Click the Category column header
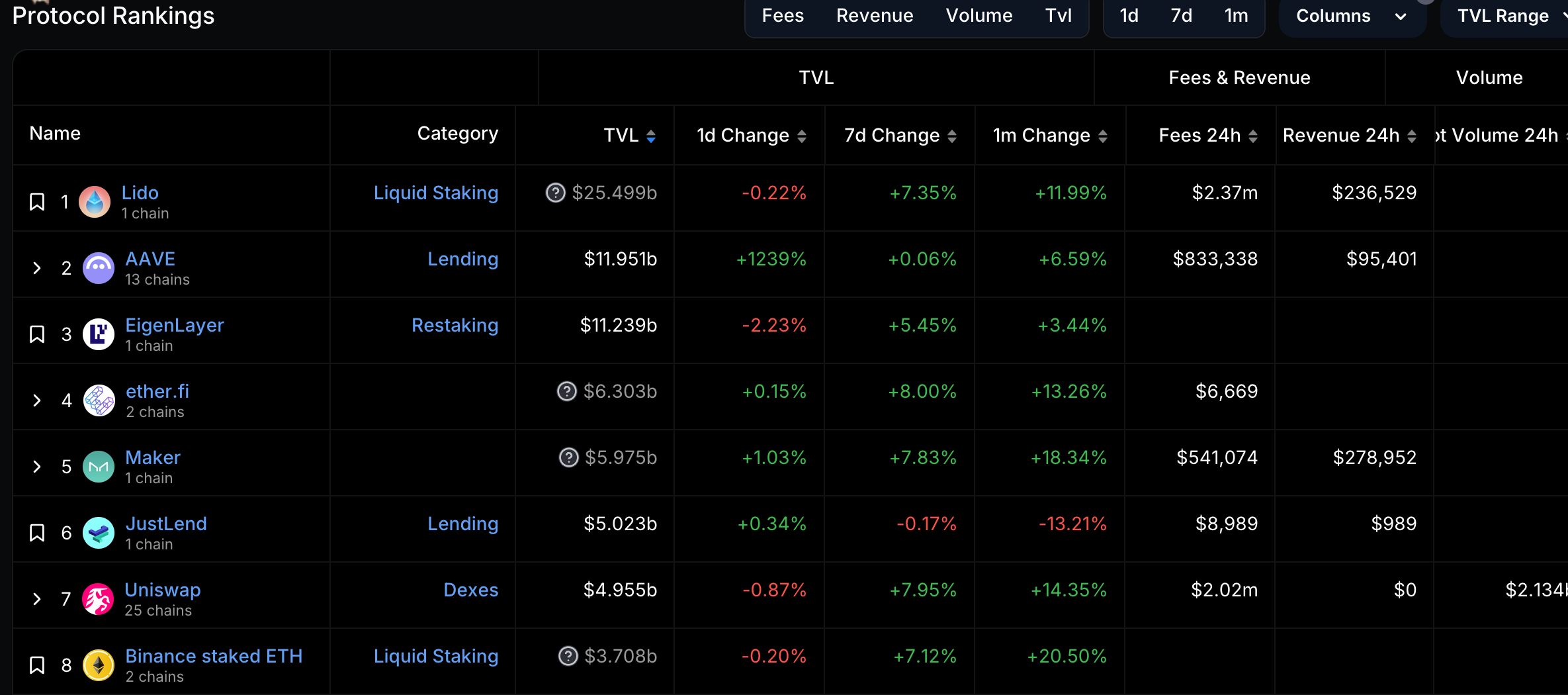This screenshot has height=695, width=1568. point(458,134)
